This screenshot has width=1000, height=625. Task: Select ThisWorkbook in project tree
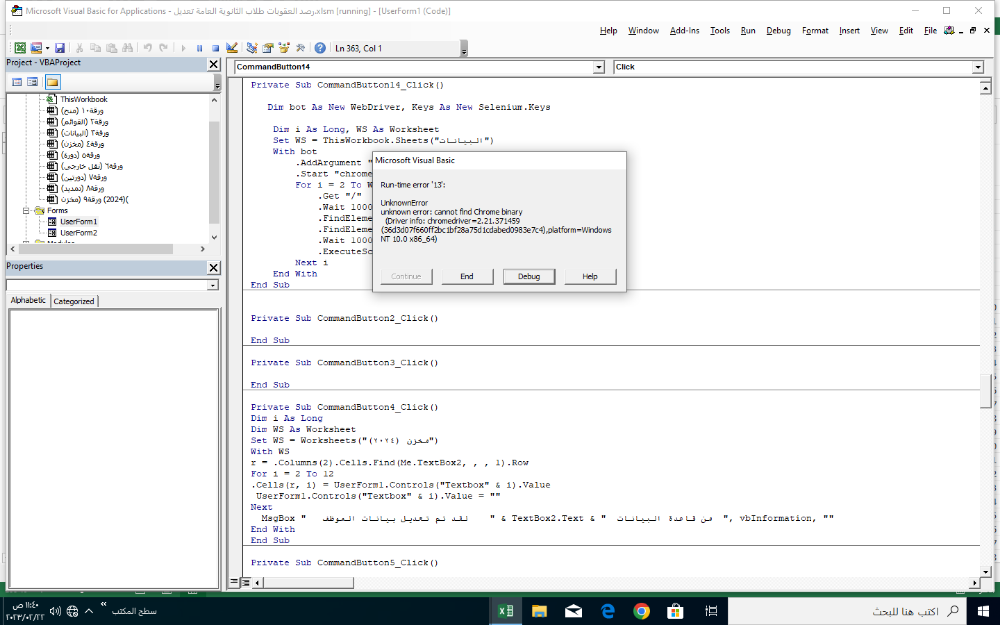click(x=84, y=99)
